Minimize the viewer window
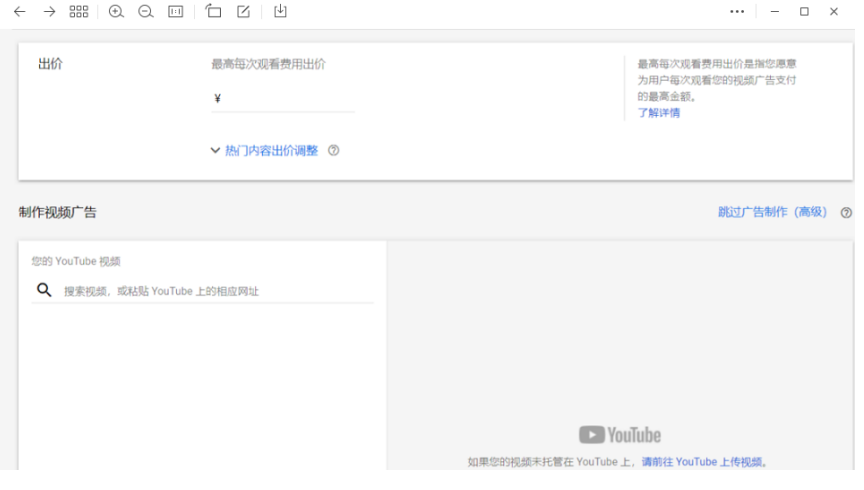864x490 pixels. click(x=775, y=12)
